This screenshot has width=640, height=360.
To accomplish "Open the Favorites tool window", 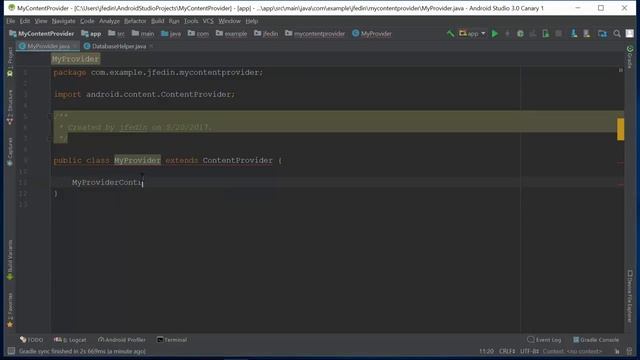I will click(10, 310).
